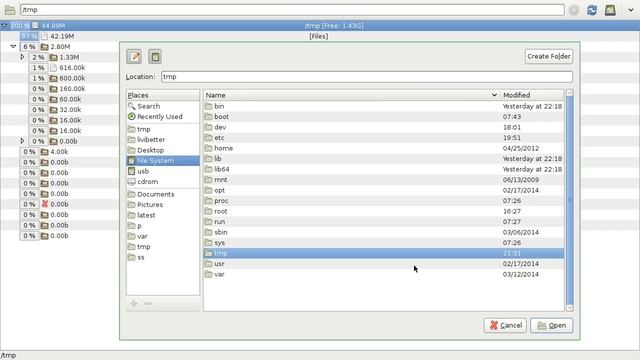Click the 04/25/2012 modified date cell
The height and width of the screenshot is (360, 640).
click(520, 148)
